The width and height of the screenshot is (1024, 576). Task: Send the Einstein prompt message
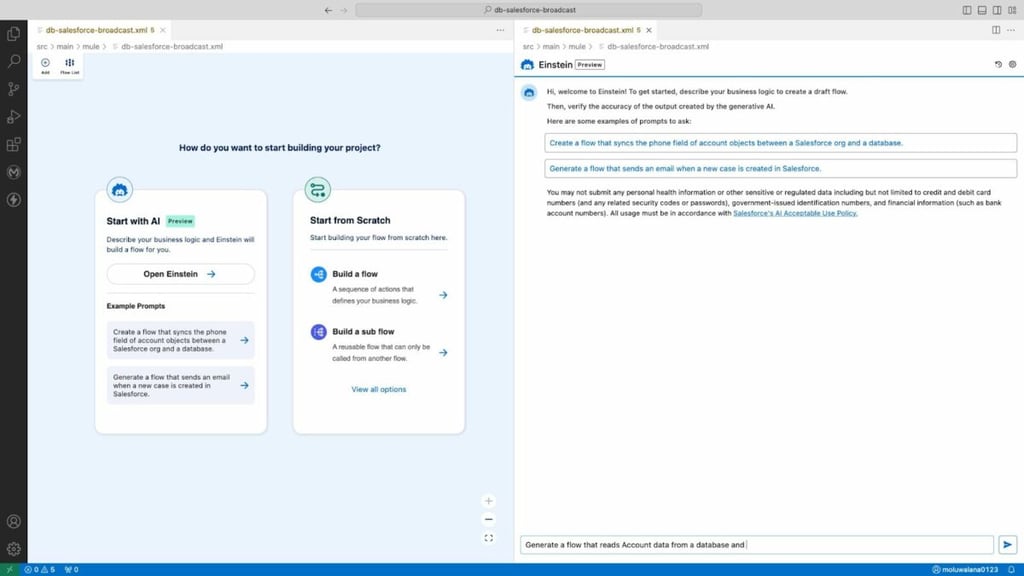click(1007, 545)
